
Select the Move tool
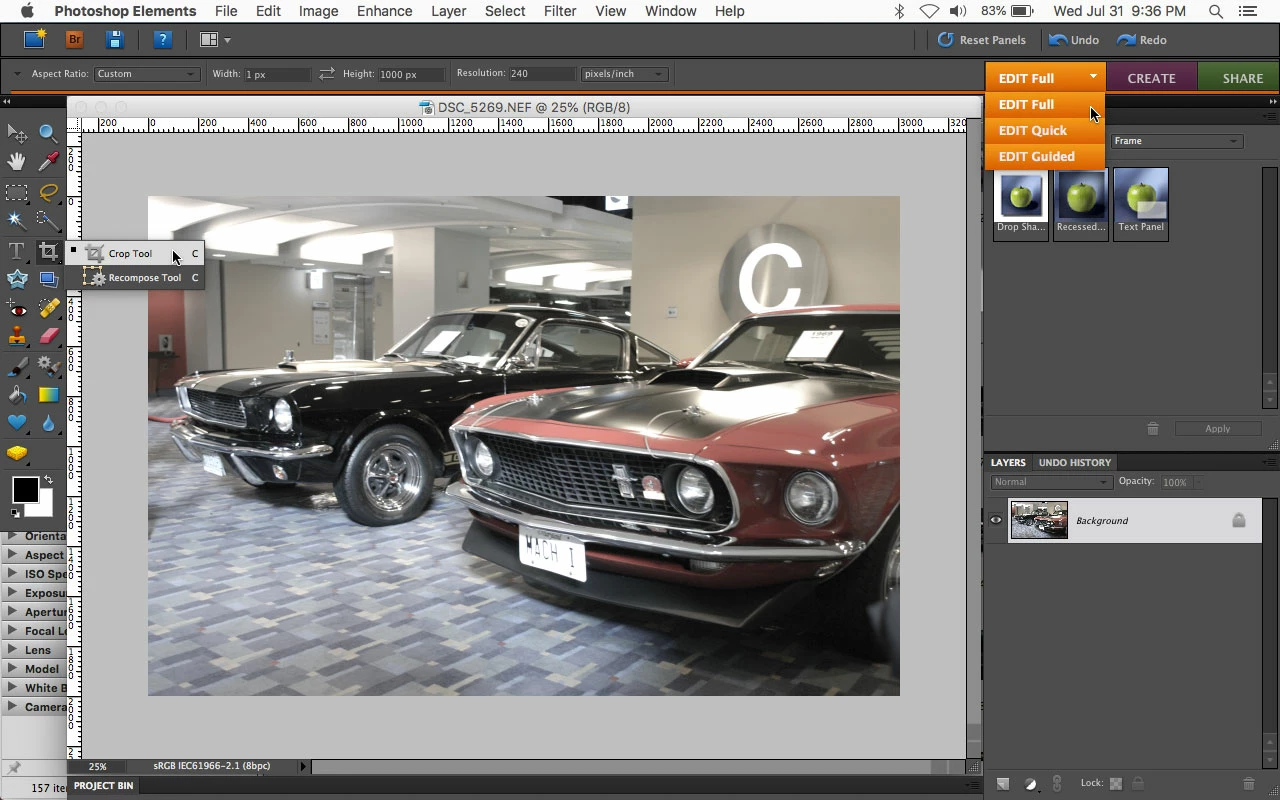[x=17, y=133]
